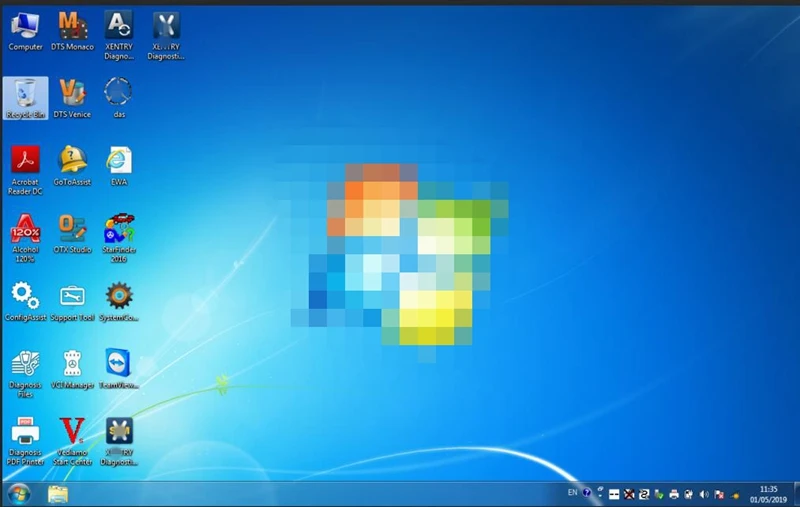Screen dimensions: 800x507
Task: Click the orange network tray icon
Action: coord(735,494)
